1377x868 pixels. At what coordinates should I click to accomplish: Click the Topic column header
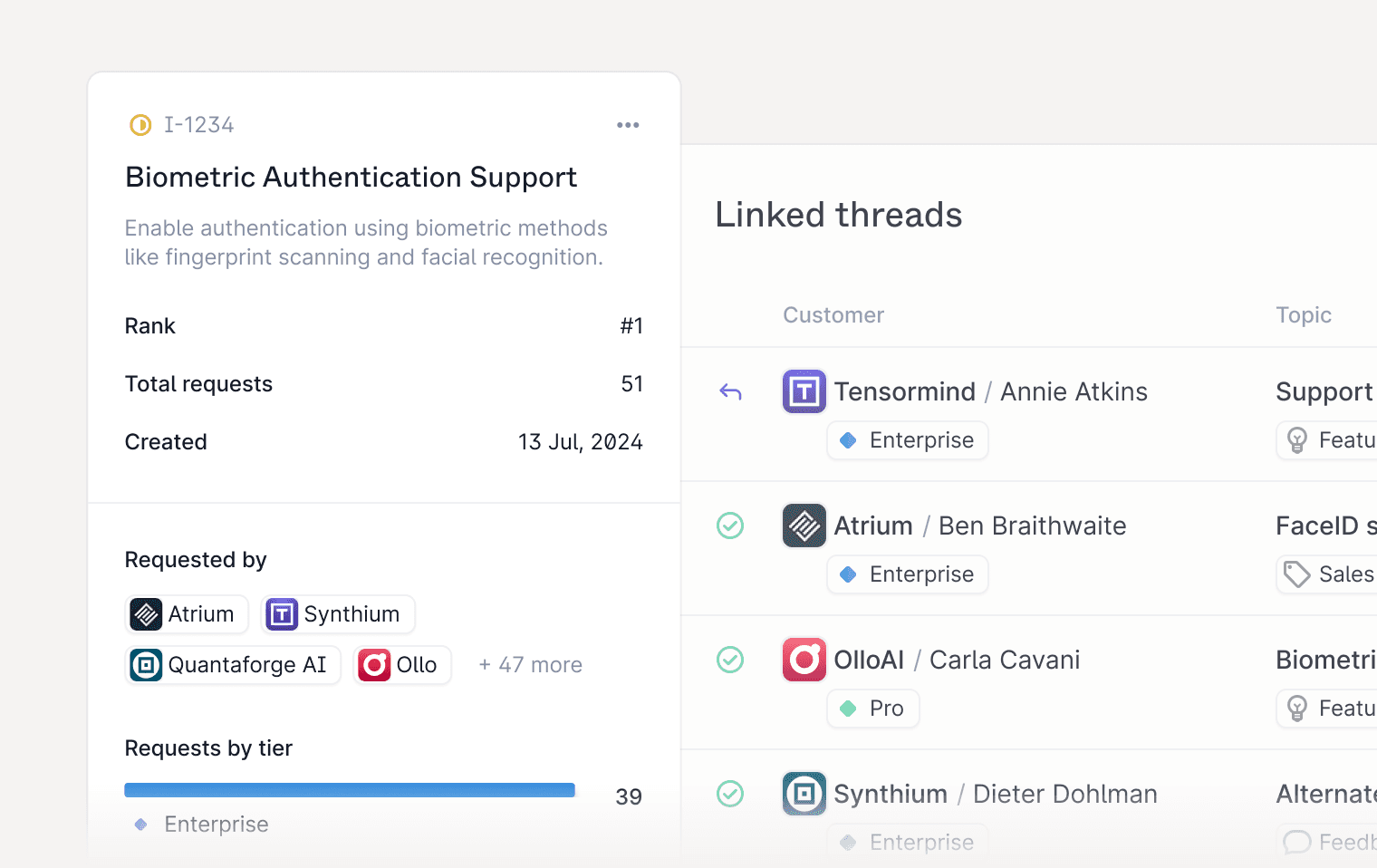click(x=1303, y=315)
